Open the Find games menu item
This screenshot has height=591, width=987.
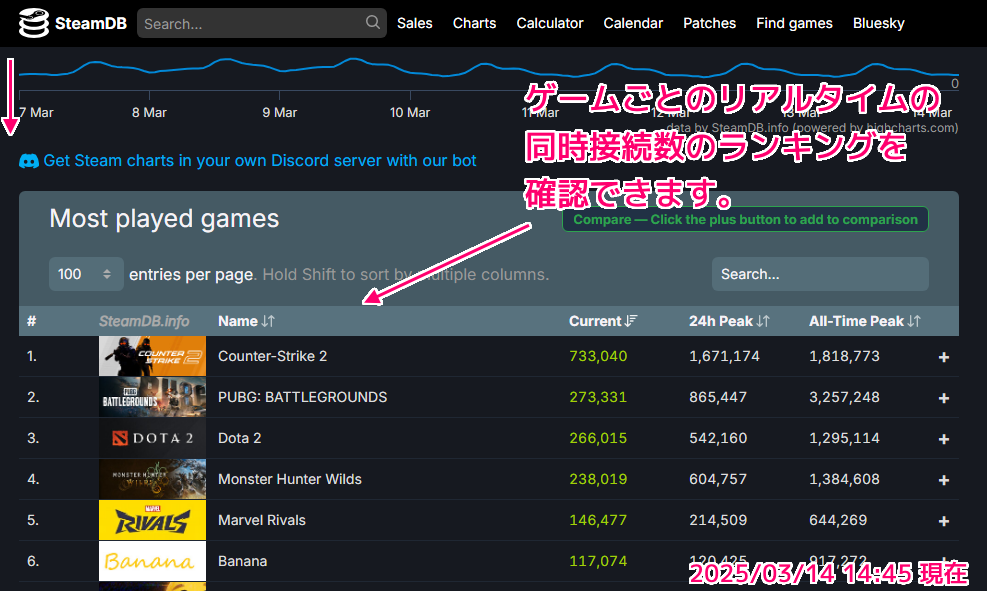coord(794,23)
